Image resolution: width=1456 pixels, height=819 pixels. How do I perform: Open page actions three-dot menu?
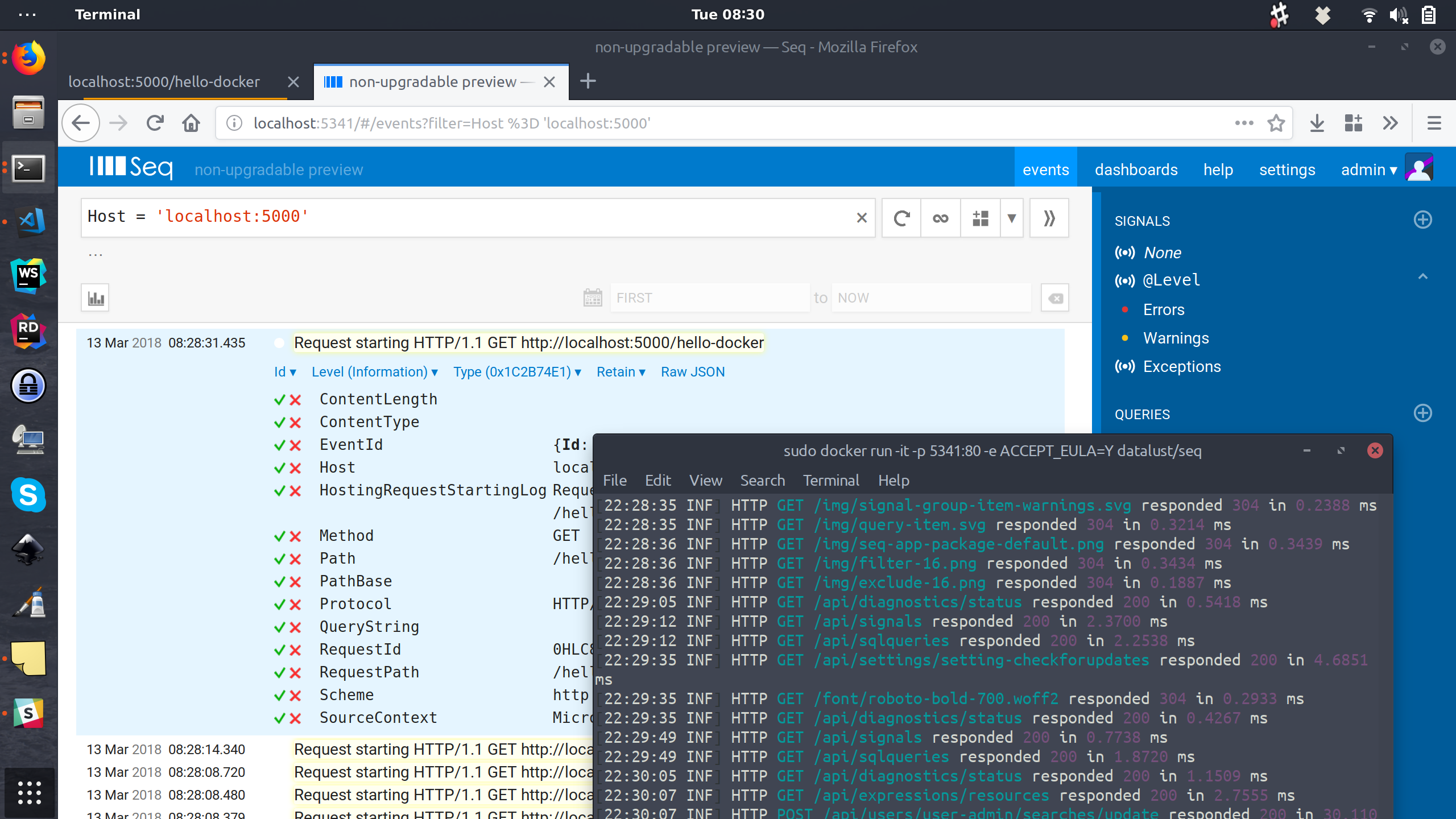(x=1244, y=123)
